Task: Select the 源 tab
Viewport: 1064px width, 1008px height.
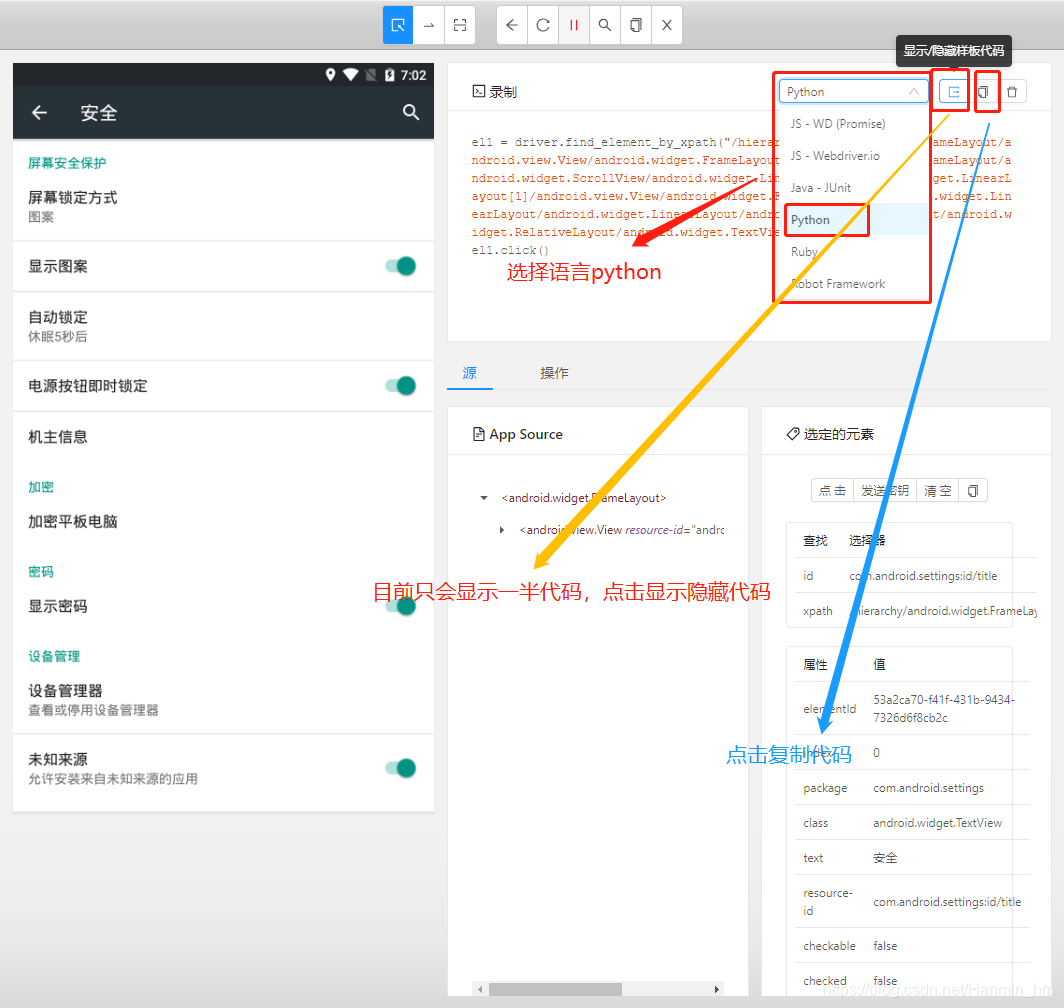Action: click(469, 372)
